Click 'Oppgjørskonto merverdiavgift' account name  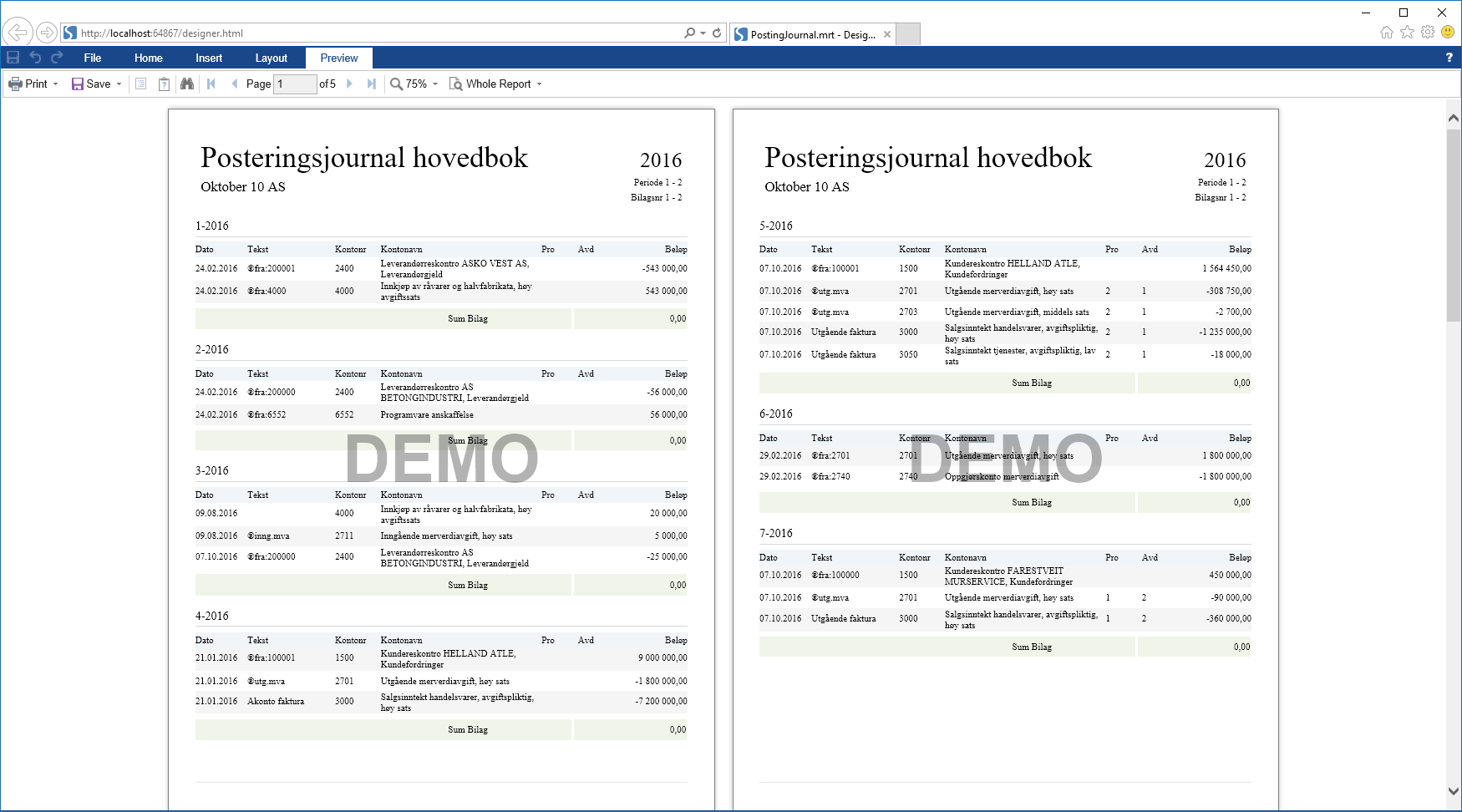(x=1002, y=477)
